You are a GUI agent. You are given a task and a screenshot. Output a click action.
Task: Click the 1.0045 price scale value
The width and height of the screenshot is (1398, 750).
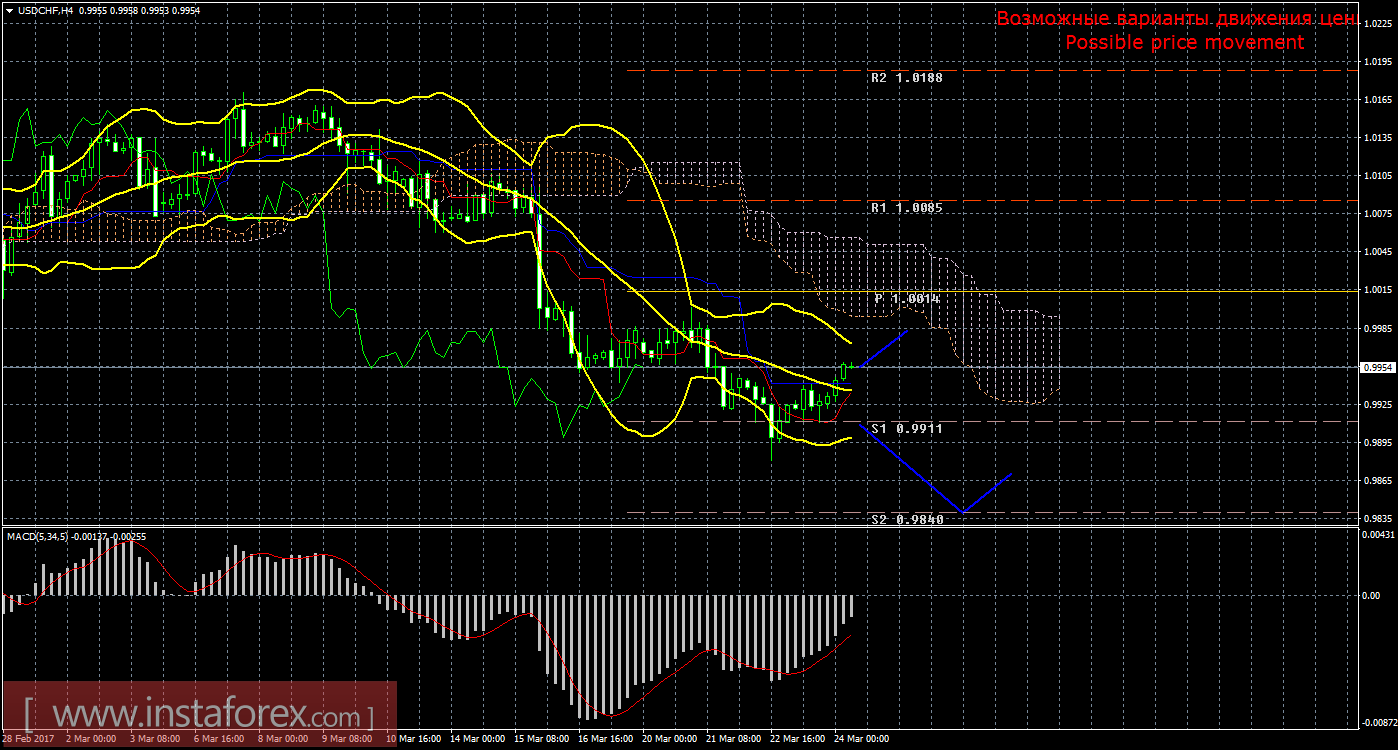click(x=1377, y=251)
